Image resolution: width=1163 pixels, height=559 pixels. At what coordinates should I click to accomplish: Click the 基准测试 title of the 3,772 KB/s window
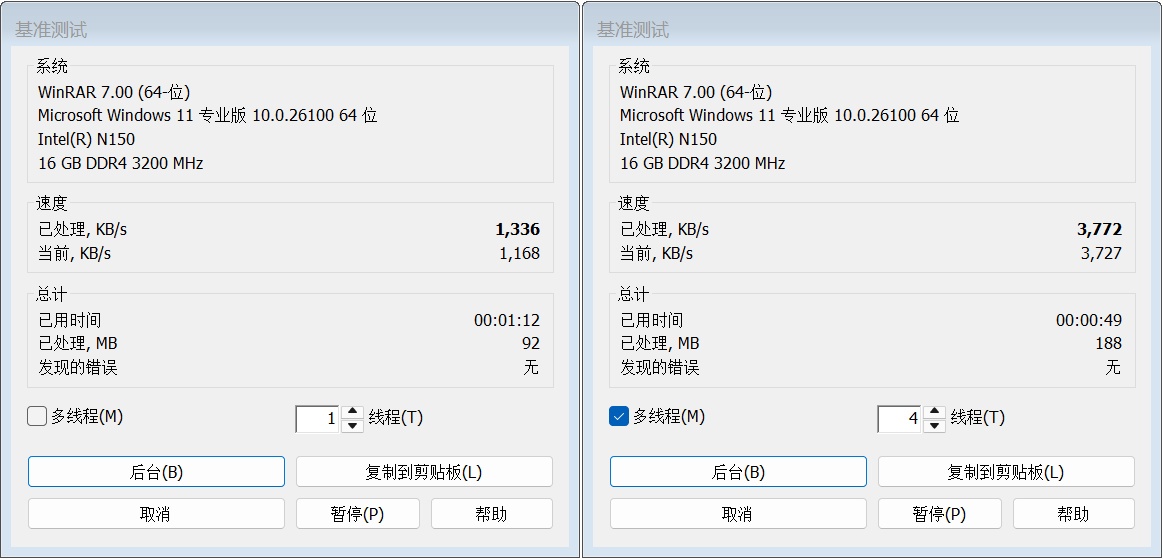point(633,30)
